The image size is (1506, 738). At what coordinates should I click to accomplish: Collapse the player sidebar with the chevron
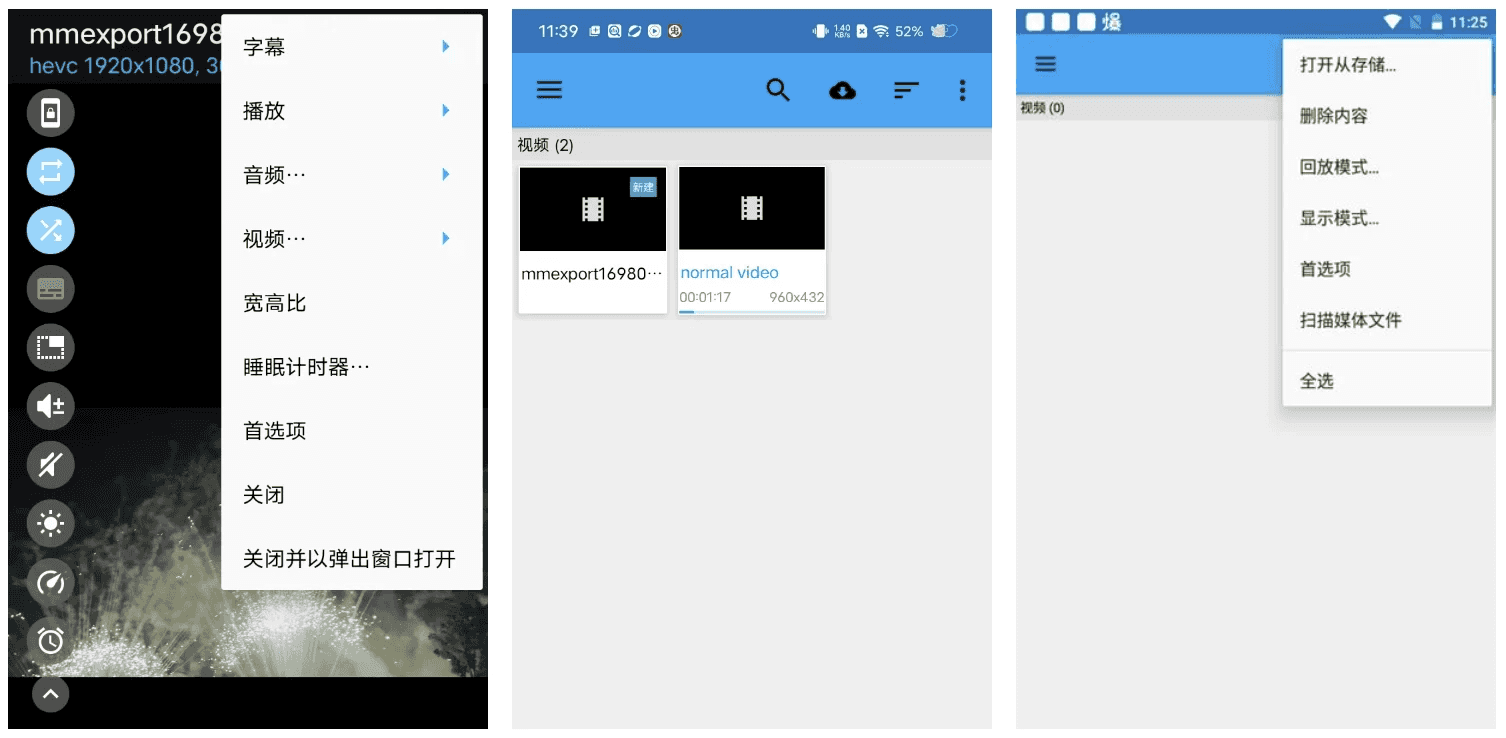50,694
